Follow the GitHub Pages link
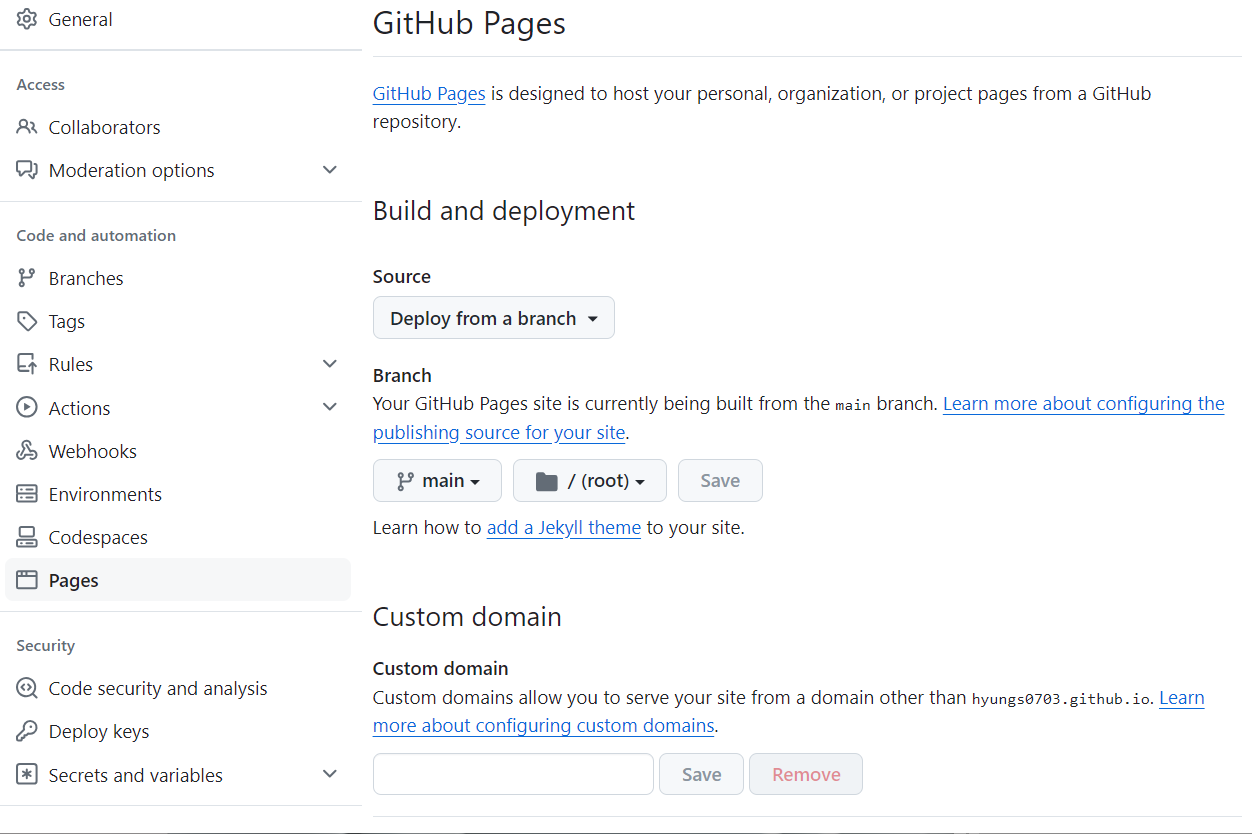This screenshot has height=834, width=1252. 429,94
